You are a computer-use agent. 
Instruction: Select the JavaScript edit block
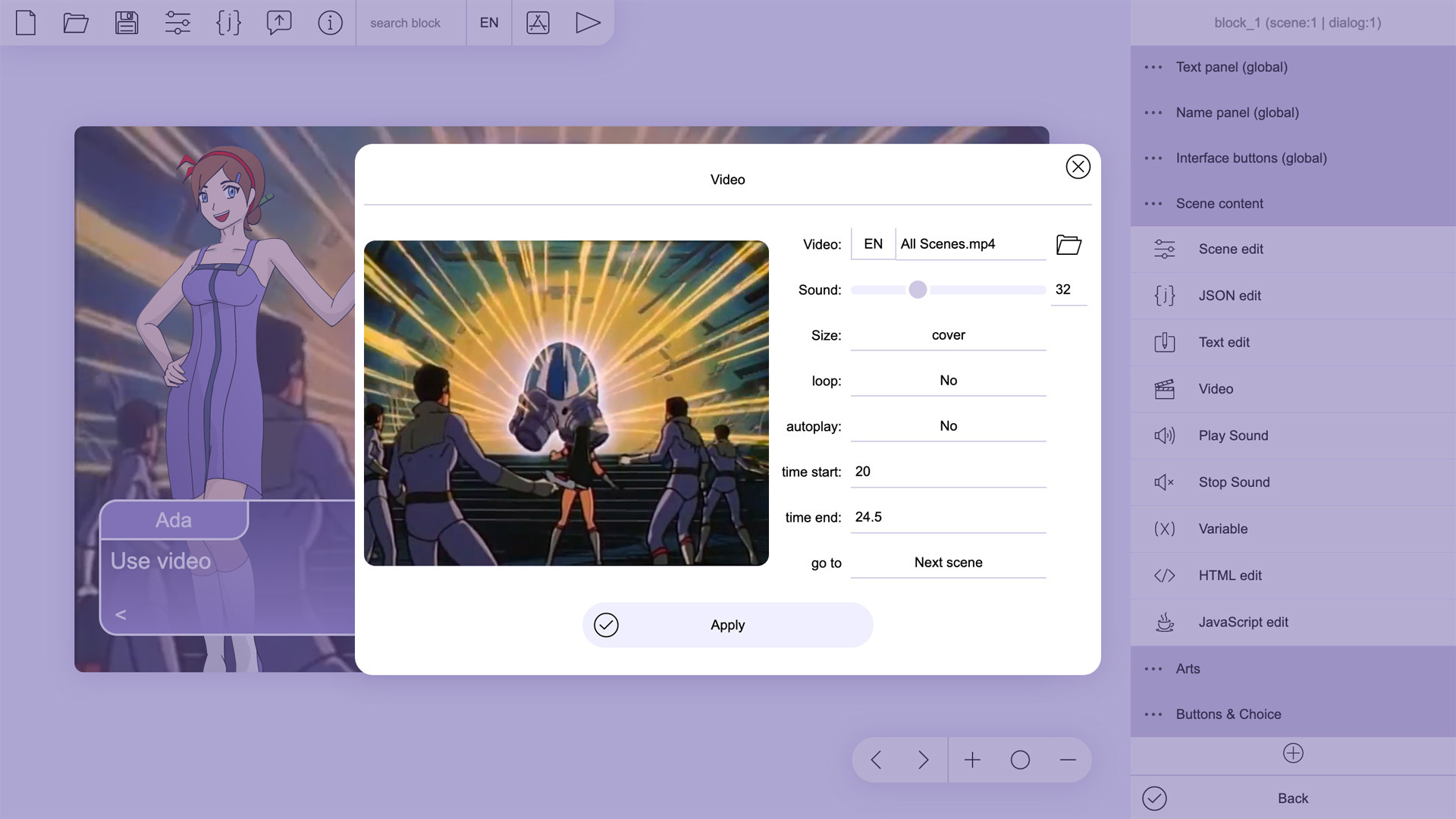[x=1243, y=622]
